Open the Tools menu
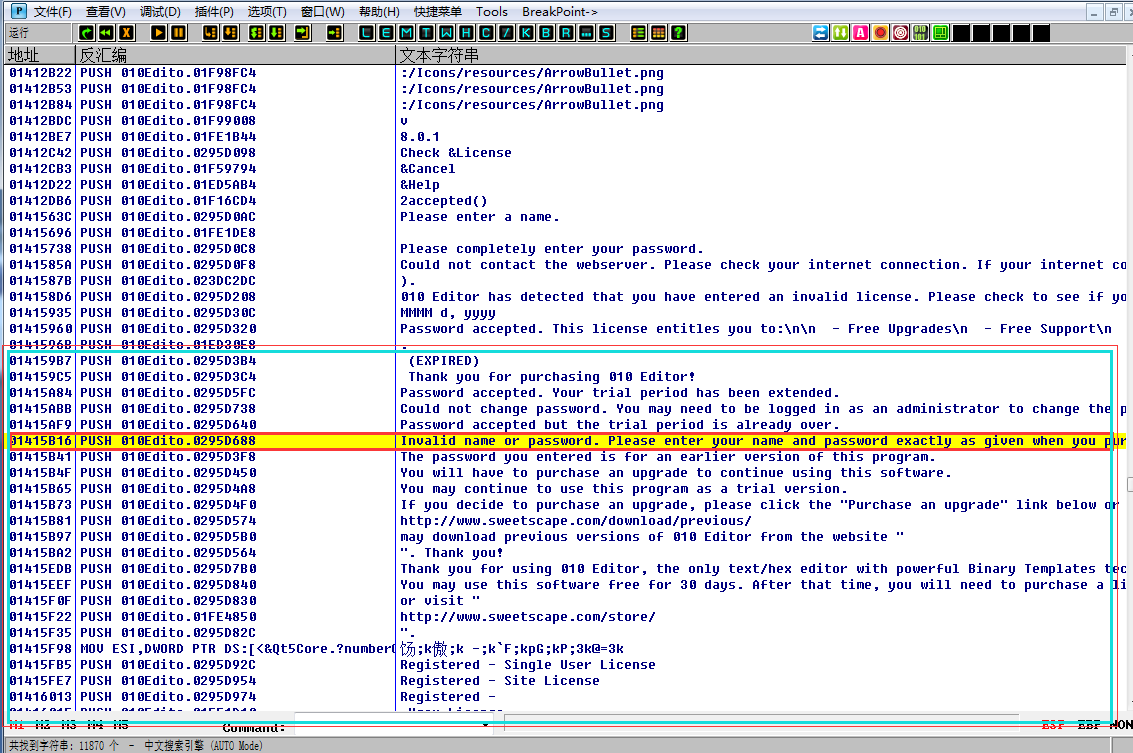The height and width of the screenshot is (753, 1133). 492,12
